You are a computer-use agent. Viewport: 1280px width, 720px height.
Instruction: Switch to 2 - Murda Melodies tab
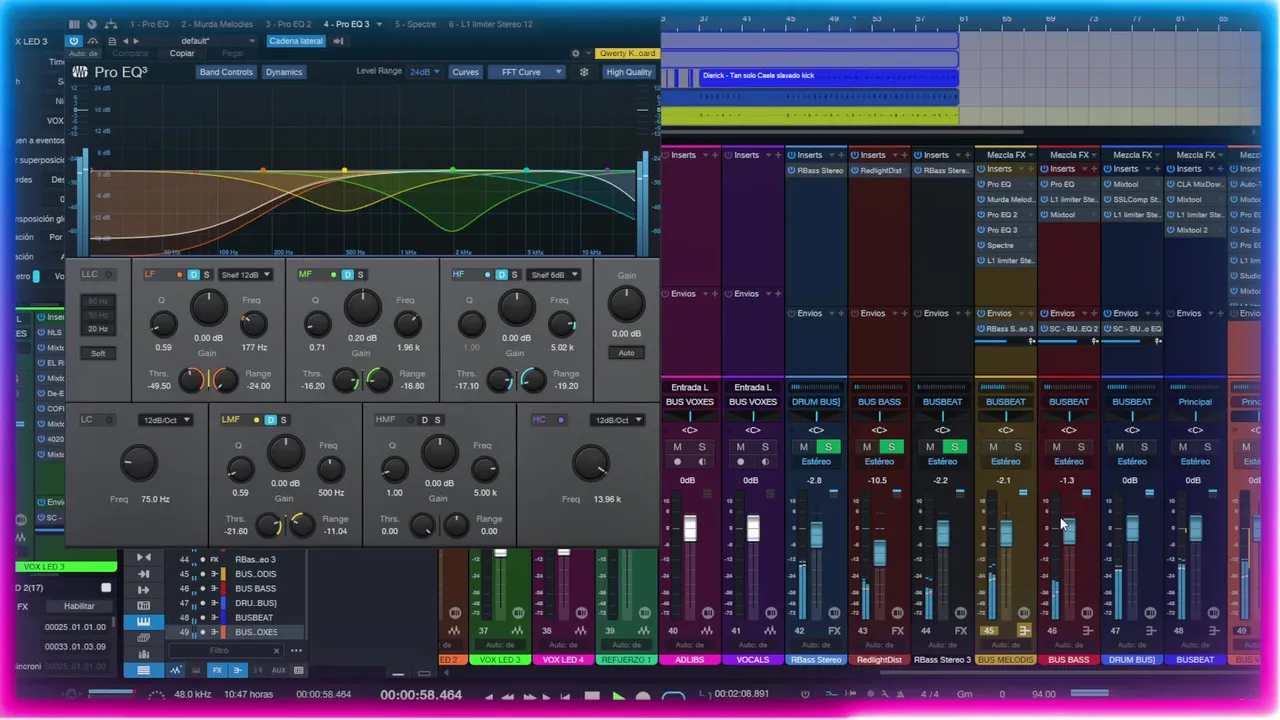tap(218, 24)
